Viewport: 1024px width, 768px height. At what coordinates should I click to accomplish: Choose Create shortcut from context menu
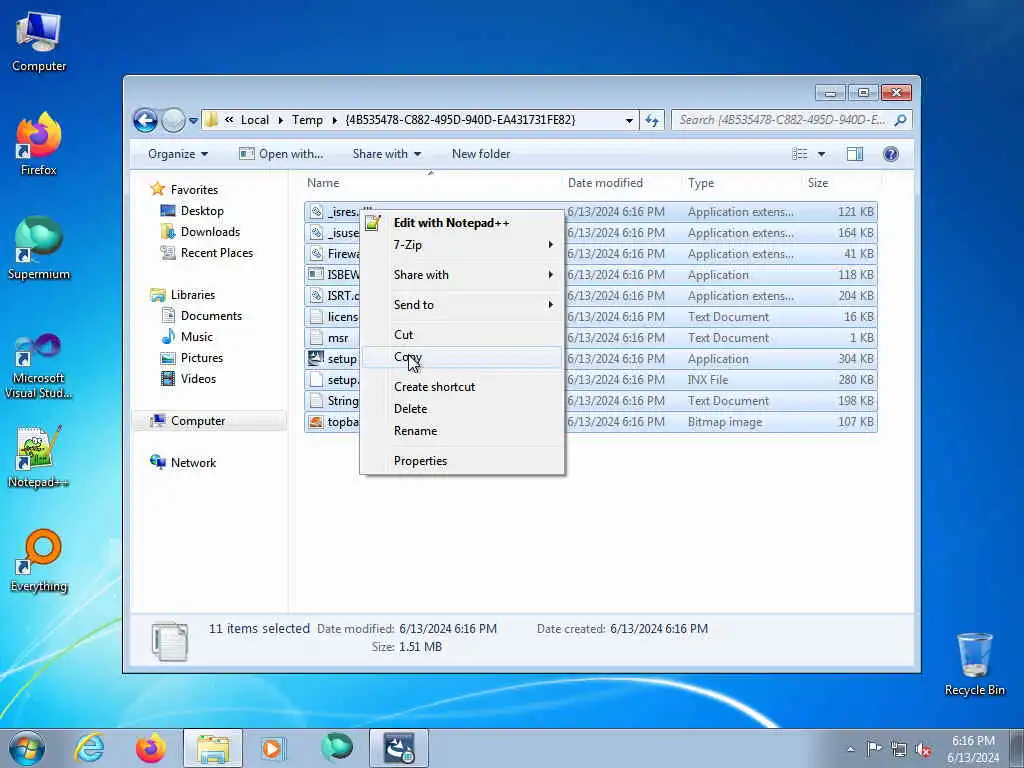pos(462,387)
